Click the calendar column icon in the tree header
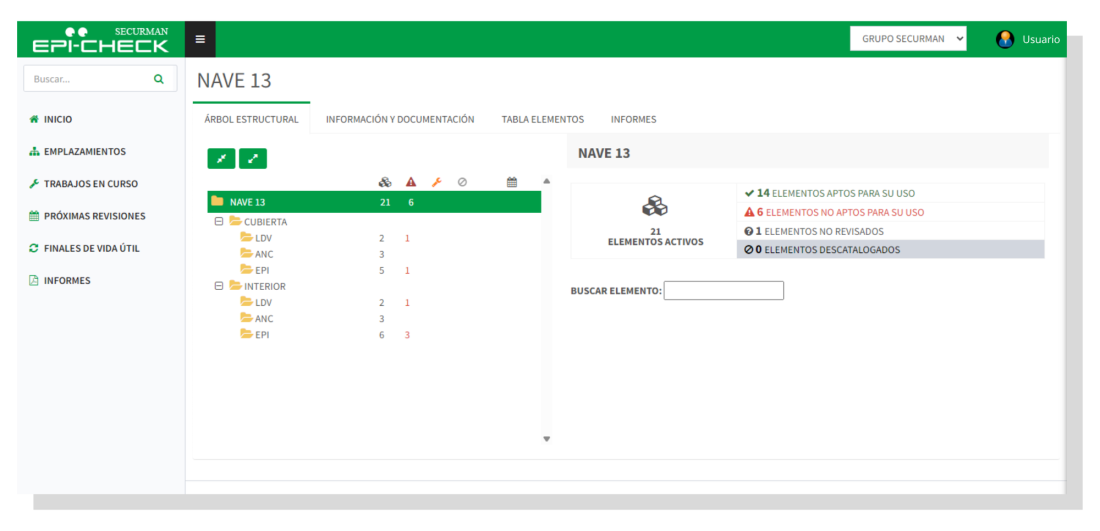Viewport: 1100px width, 531px height. point(512,182)
